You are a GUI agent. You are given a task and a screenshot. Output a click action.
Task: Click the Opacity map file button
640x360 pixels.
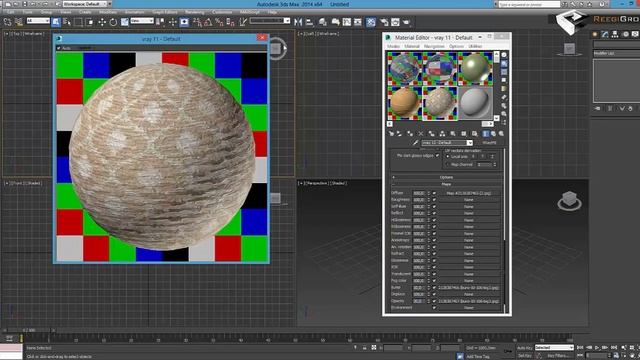pos(469,301)
